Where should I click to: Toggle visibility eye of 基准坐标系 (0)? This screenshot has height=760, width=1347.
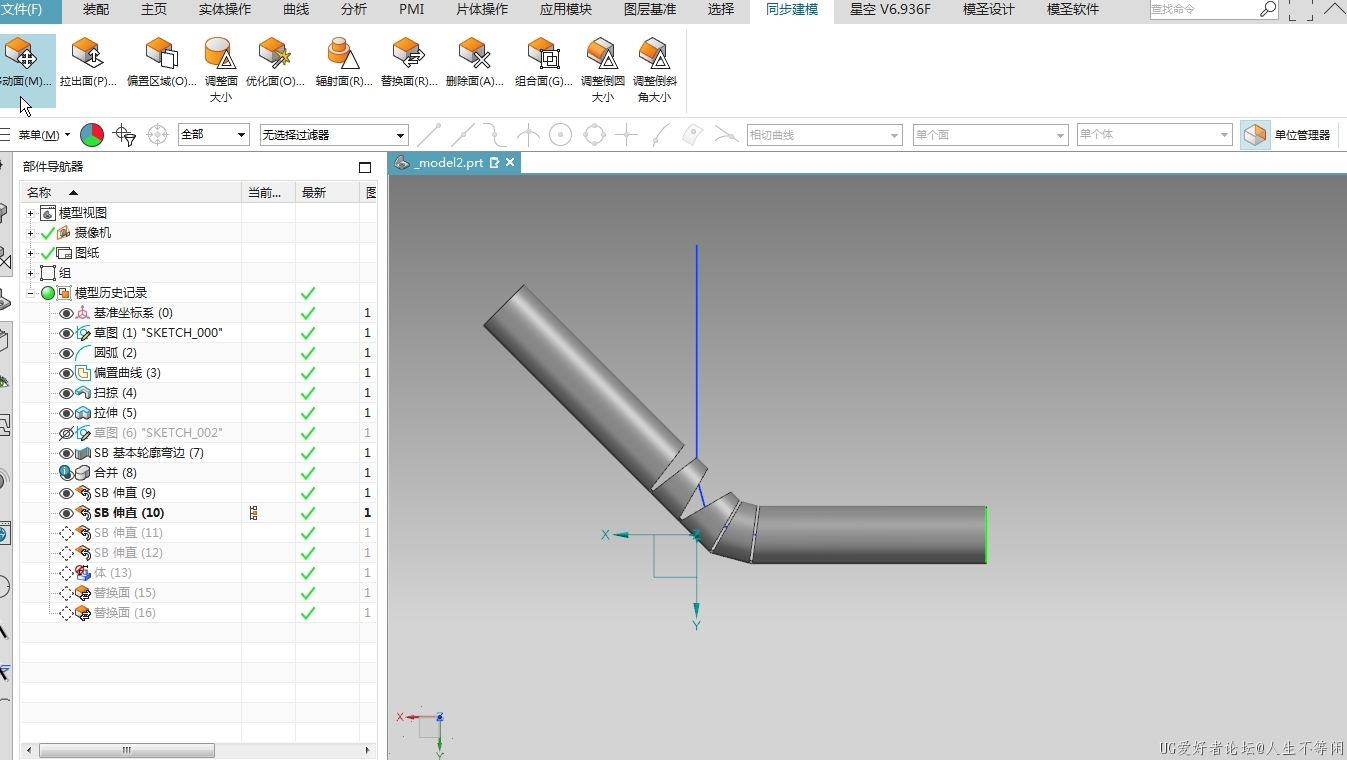pyautogui.click(x=66, y=313)
